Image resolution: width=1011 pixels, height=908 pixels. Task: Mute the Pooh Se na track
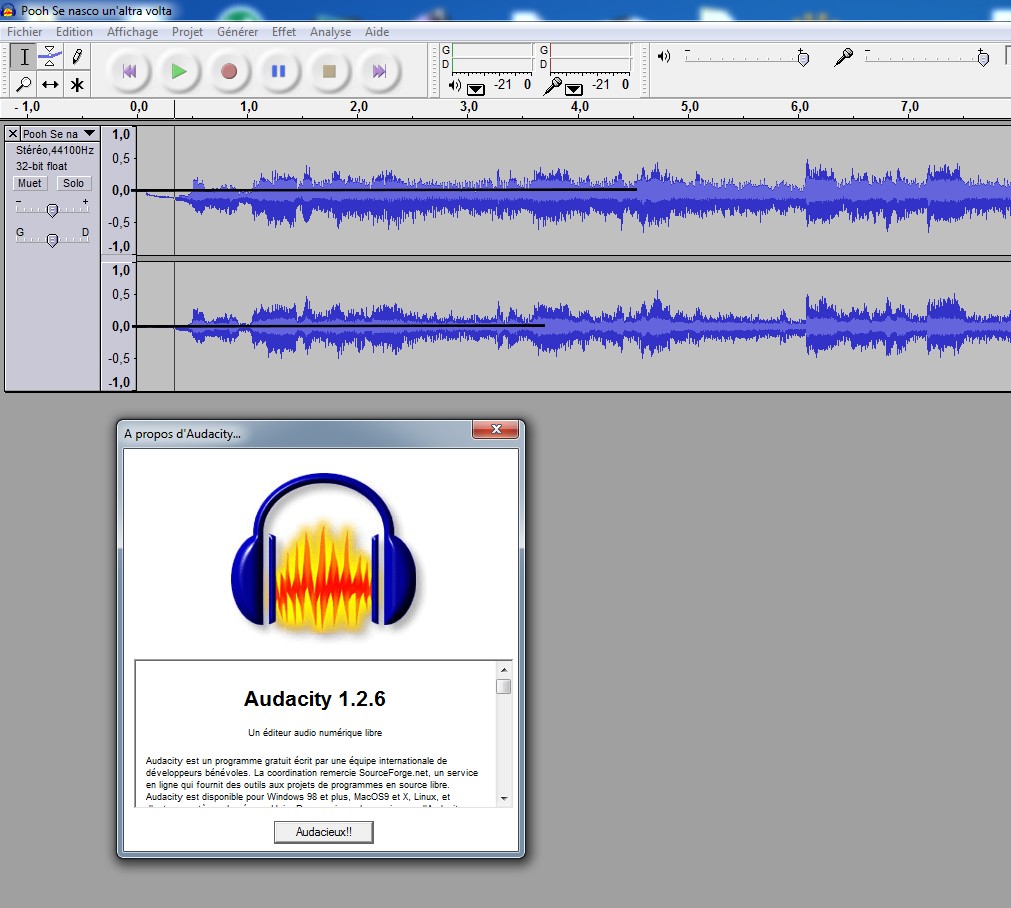click(x=30, y=183)
